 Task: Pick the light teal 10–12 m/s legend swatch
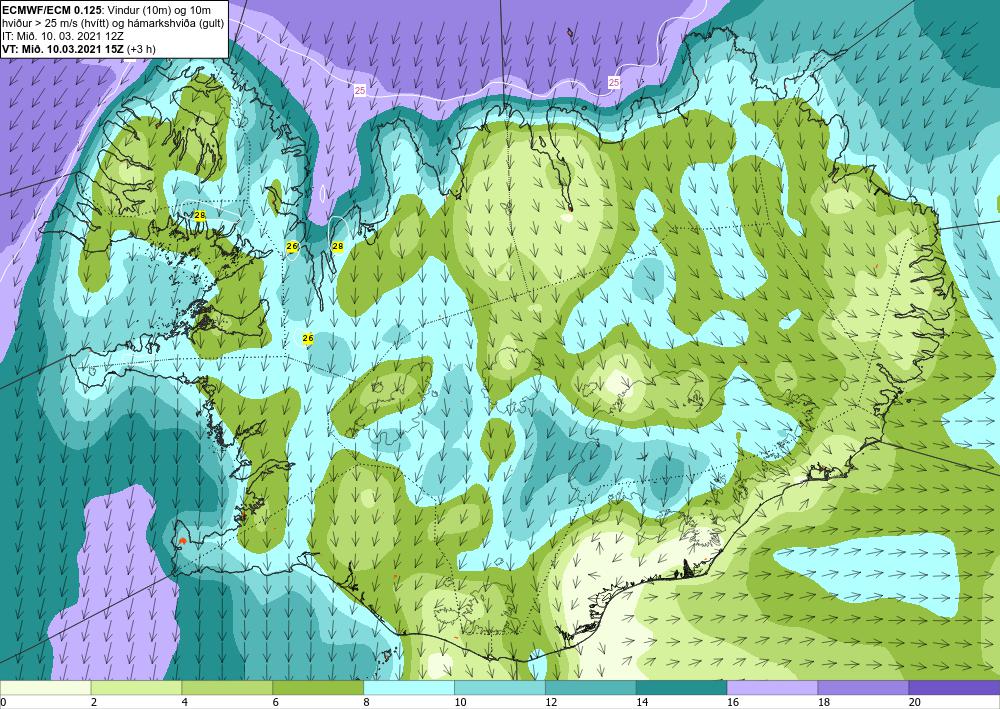coord(500,688)
